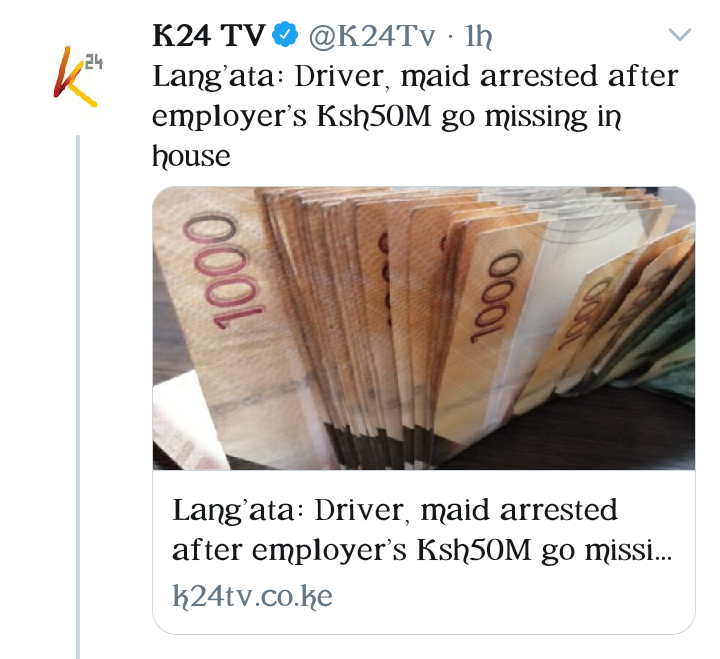Open the link card headline about Lang'ata

pos(422,529)
